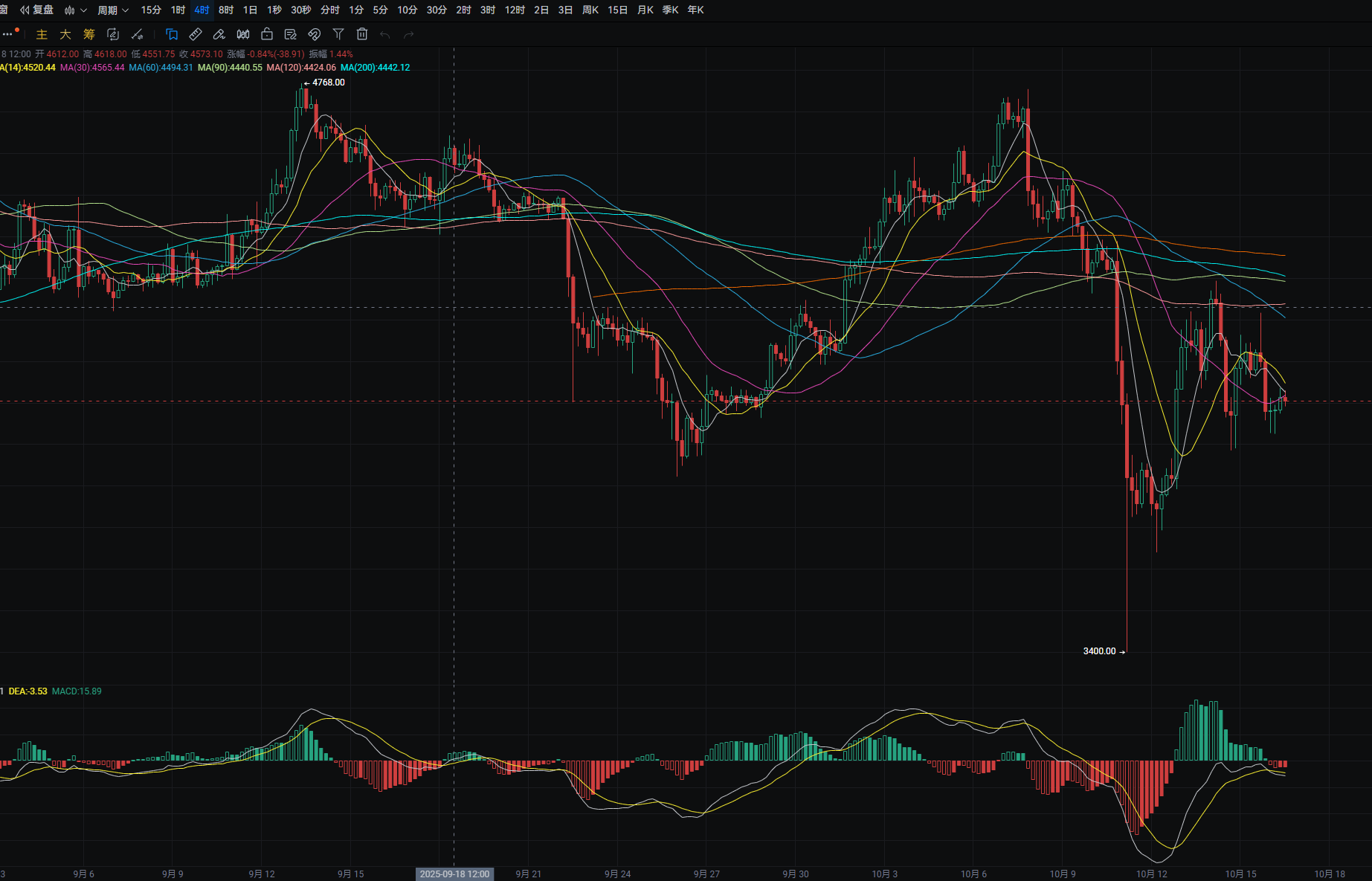This screenshot has width=1372, height=881.
Task: Toggle the 筹 chip distribution indicator
Action: point(89,34)
